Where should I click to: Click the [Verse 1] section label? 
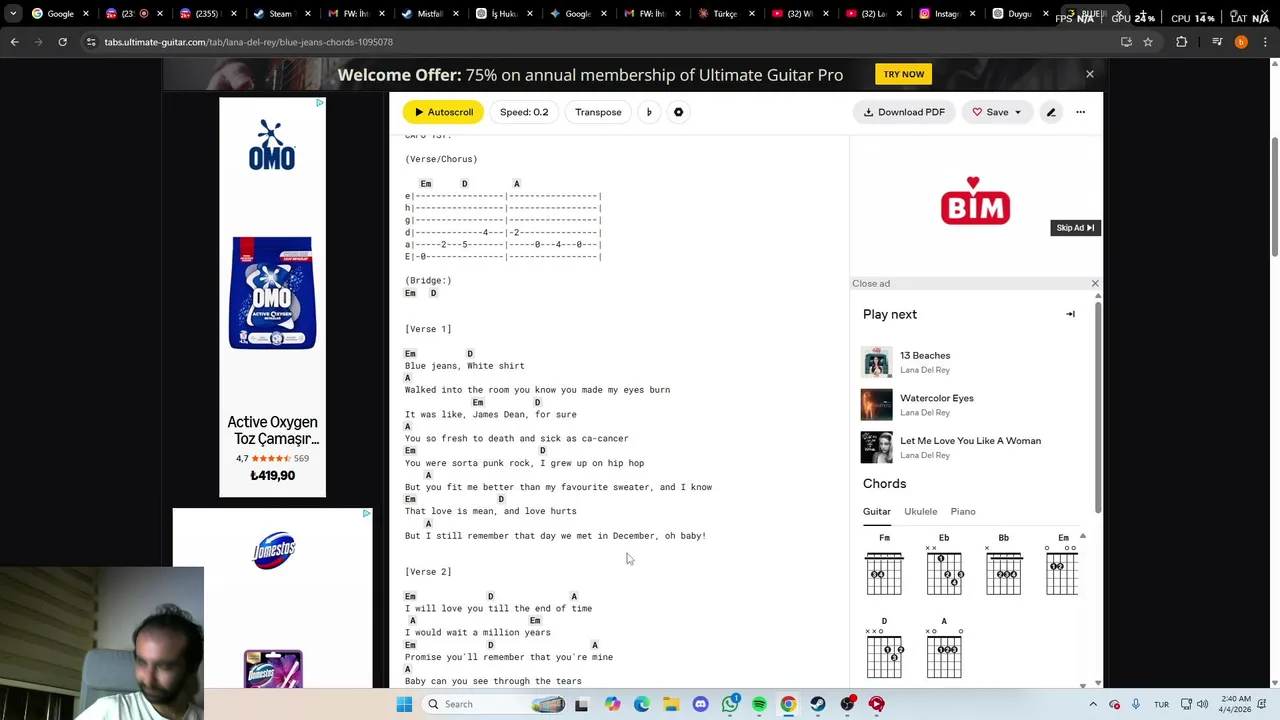coord(428,329)
